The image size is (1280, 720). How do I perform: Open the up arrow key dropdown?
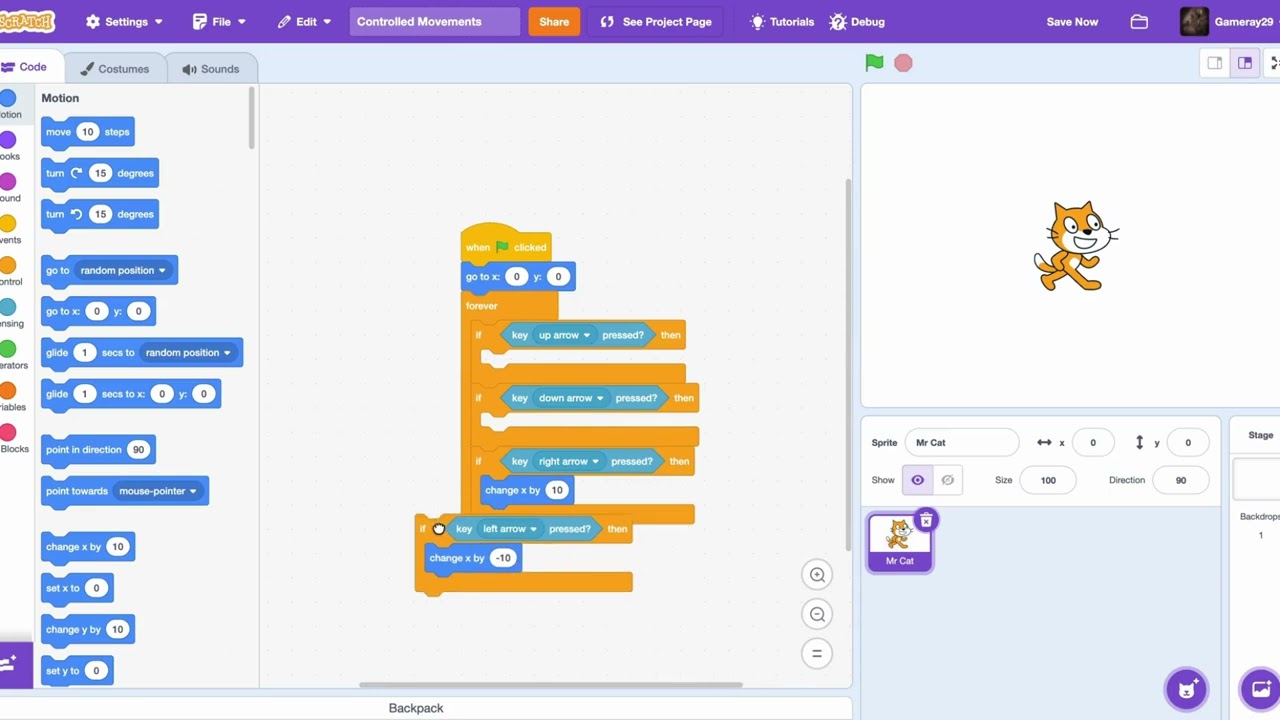click(564, 335)
